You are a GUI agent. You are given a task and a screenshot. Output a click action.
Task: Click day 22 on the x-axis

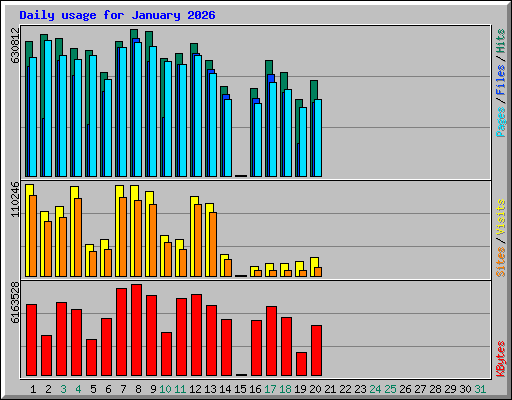(x=345, y=389)
